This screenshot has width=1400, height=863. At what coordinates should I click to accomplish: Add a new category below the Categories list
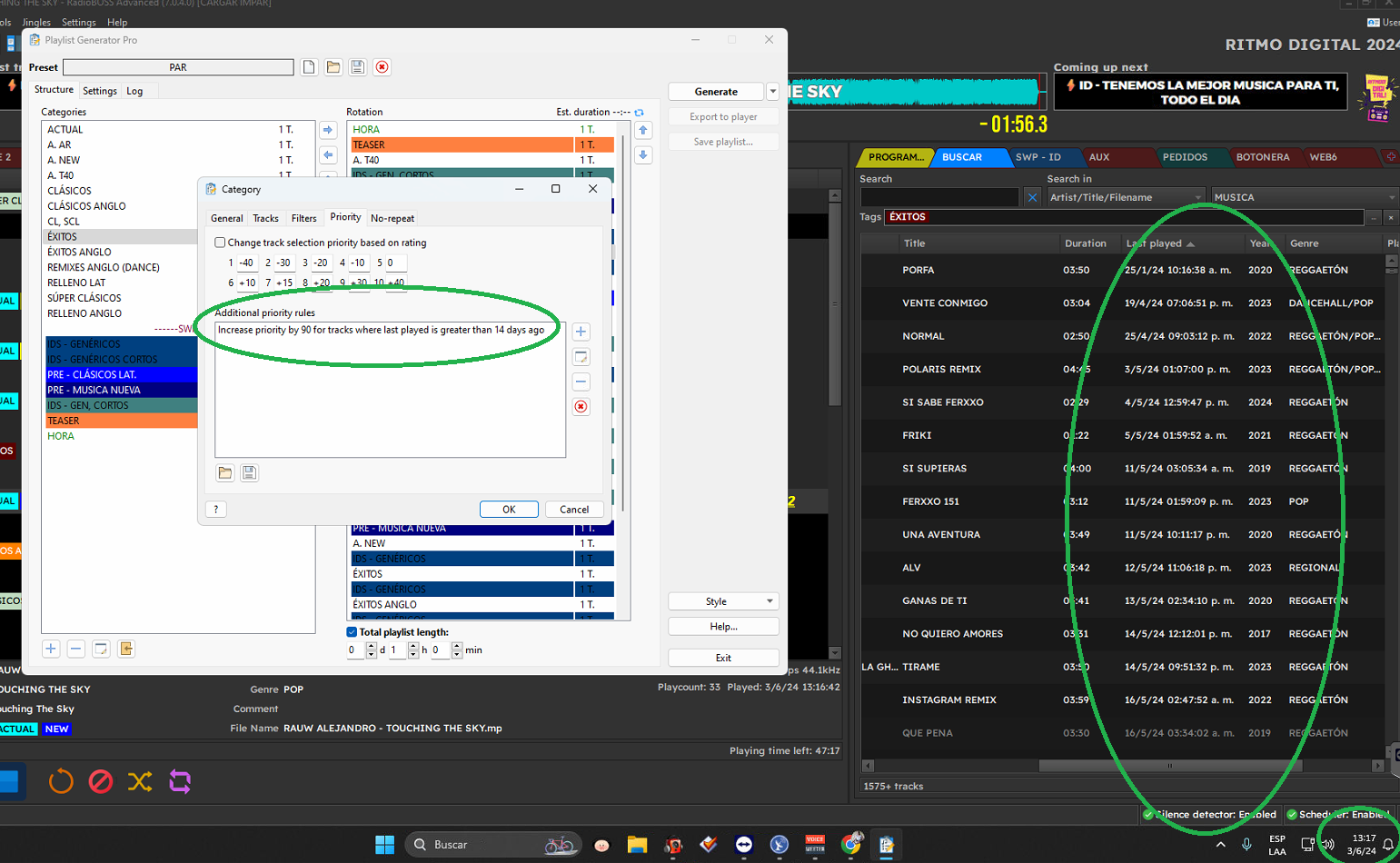[51, 649]
